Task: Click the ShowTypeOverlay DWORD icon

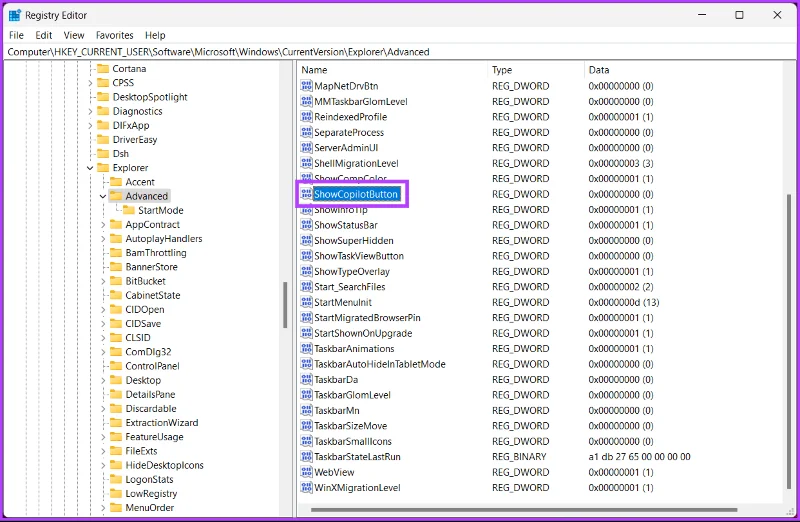Action: [306, 271]
